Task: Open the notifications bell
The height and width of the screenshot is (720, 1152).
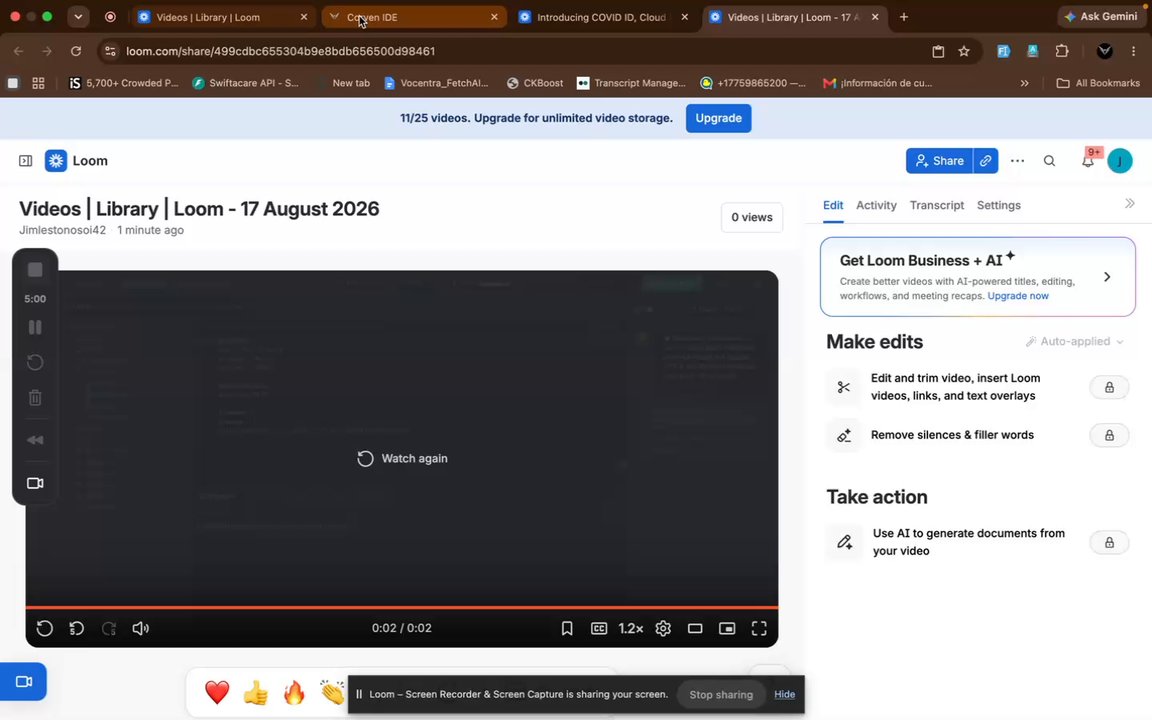Action: pos(1087,161)
